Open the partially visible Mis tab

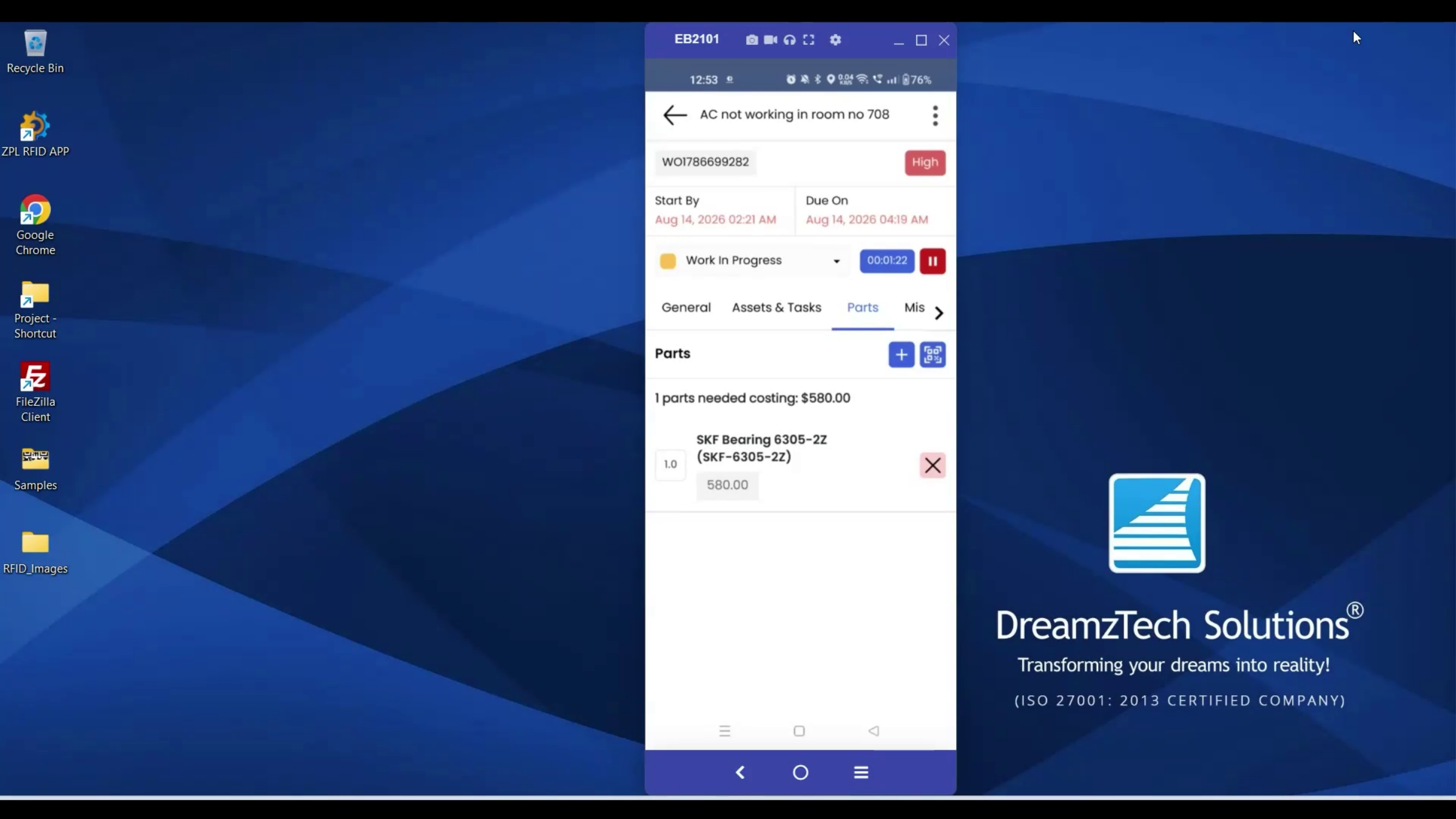point(914,308)
